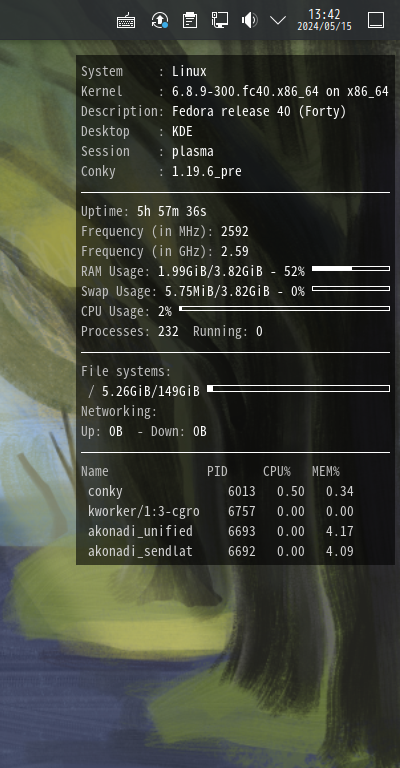Click the Swap usage progress bar

tap(351, 288)
